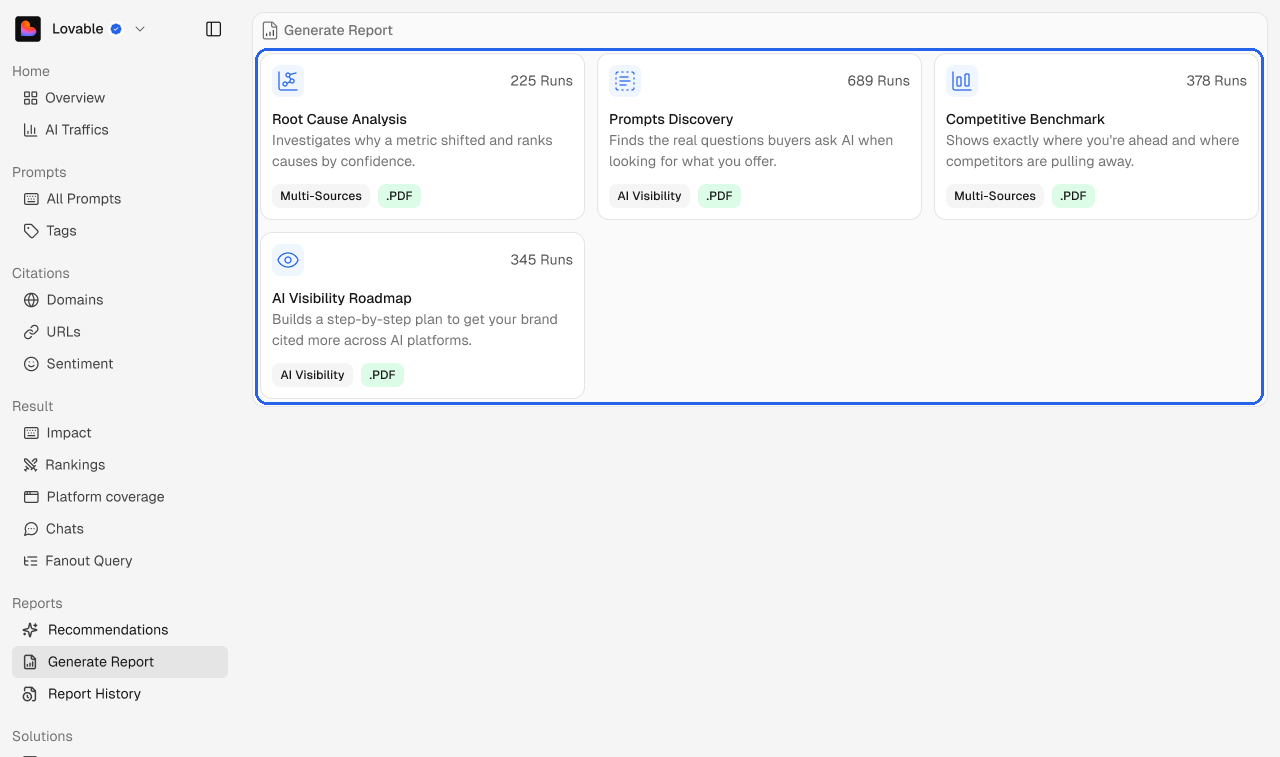Click the AI Visibility tag on Roadmap card
This screenshot has width=1280, height=757.
312,375
